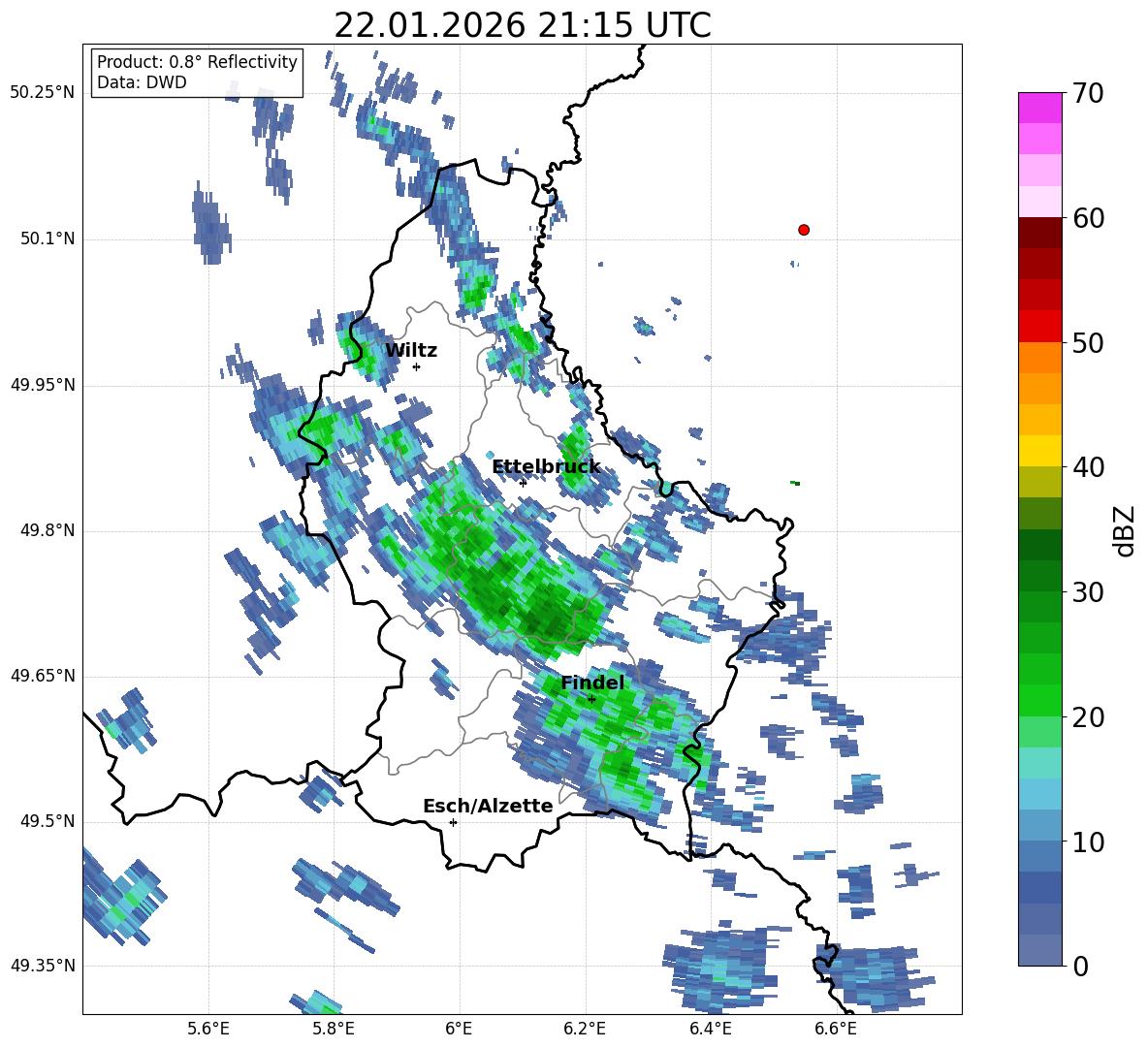
Task: Click colorbar tick label 50
Action: pos(1087,343)
